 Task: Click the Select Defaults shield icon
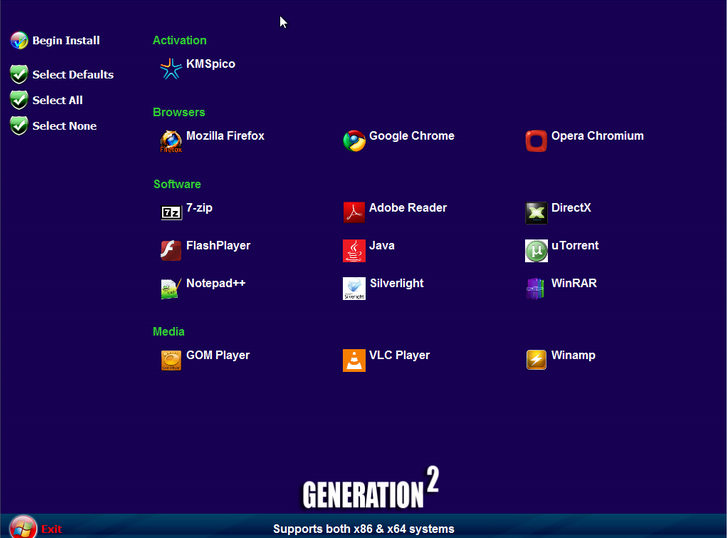click(x=19, y=74)
